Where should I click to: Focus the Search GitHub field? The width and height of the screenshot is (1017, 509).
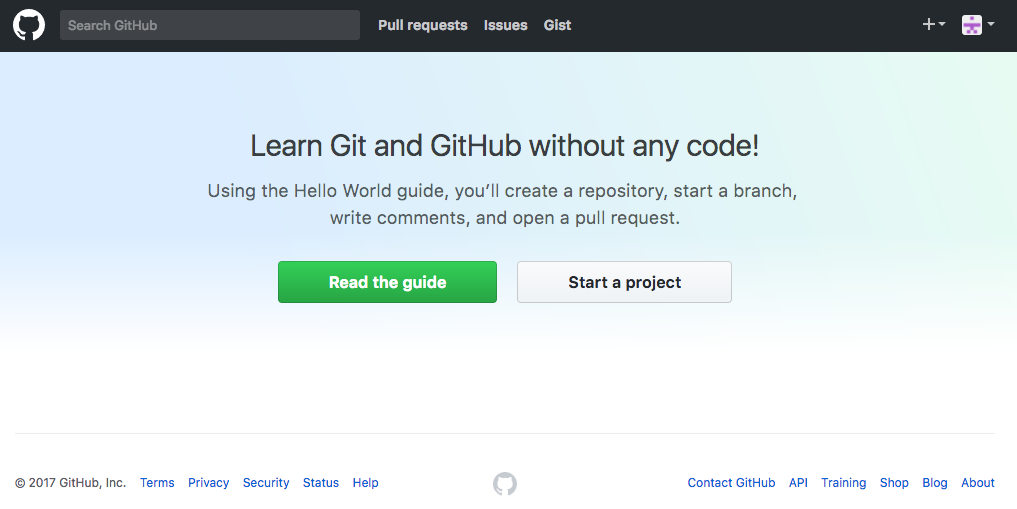[x=209, y=25]
